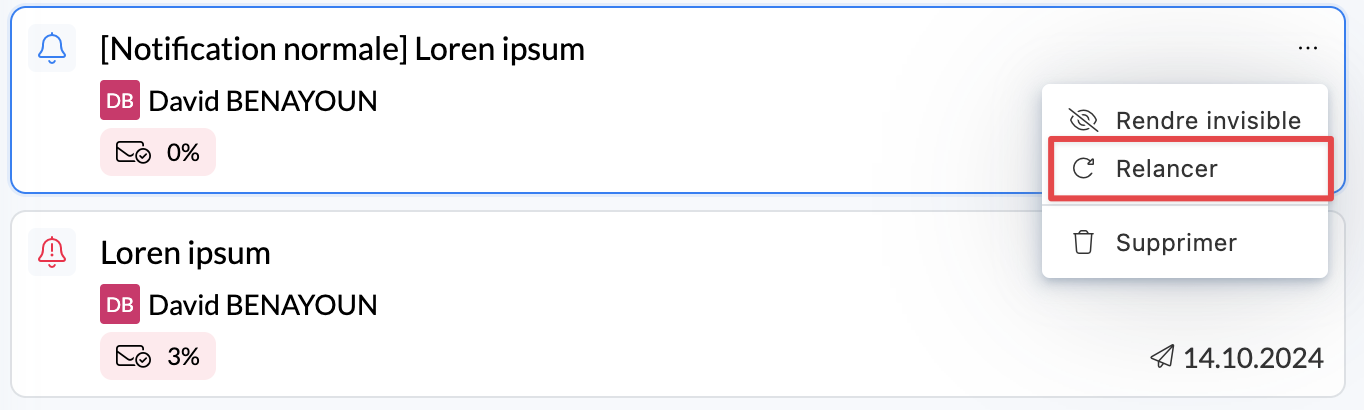Click the trash can icon
The image size is (1364, 410).
(x=1083, y=243)
